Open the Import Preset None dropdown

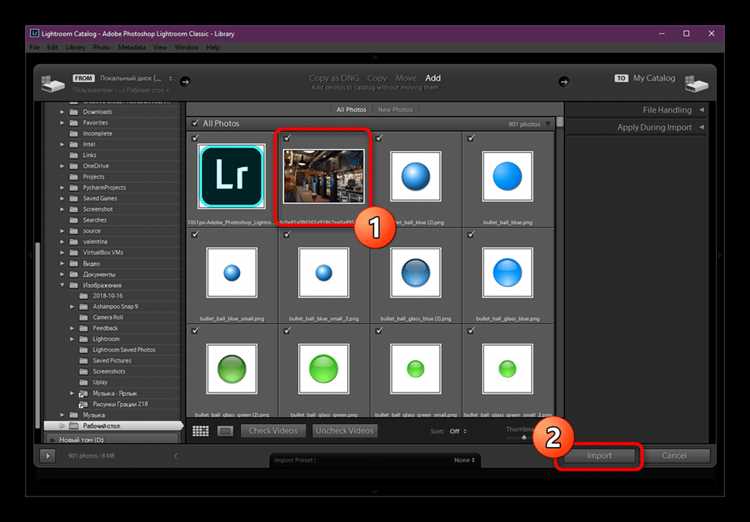(465, 460)
